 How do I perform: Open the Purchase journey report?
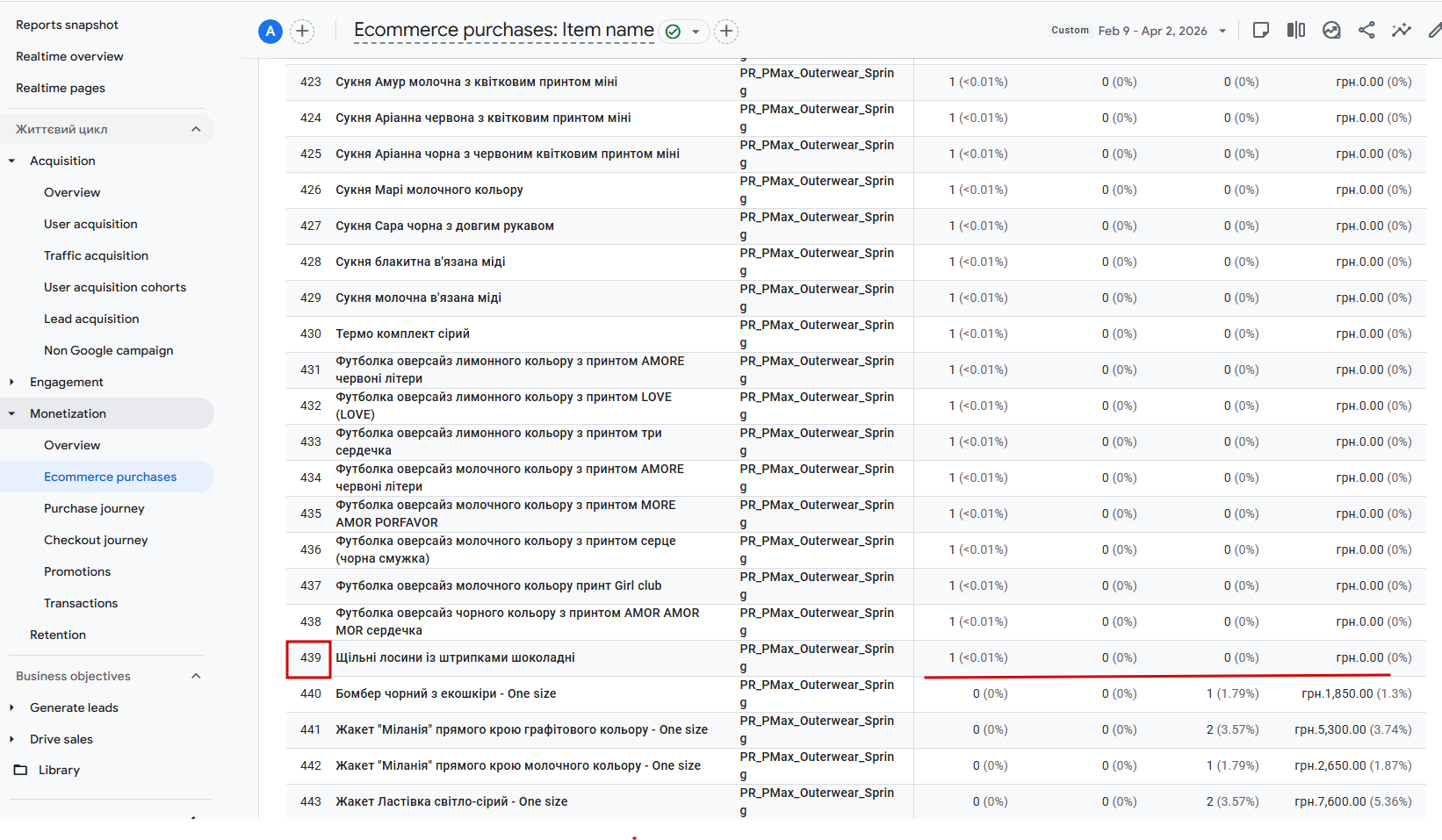pos(94,508)
